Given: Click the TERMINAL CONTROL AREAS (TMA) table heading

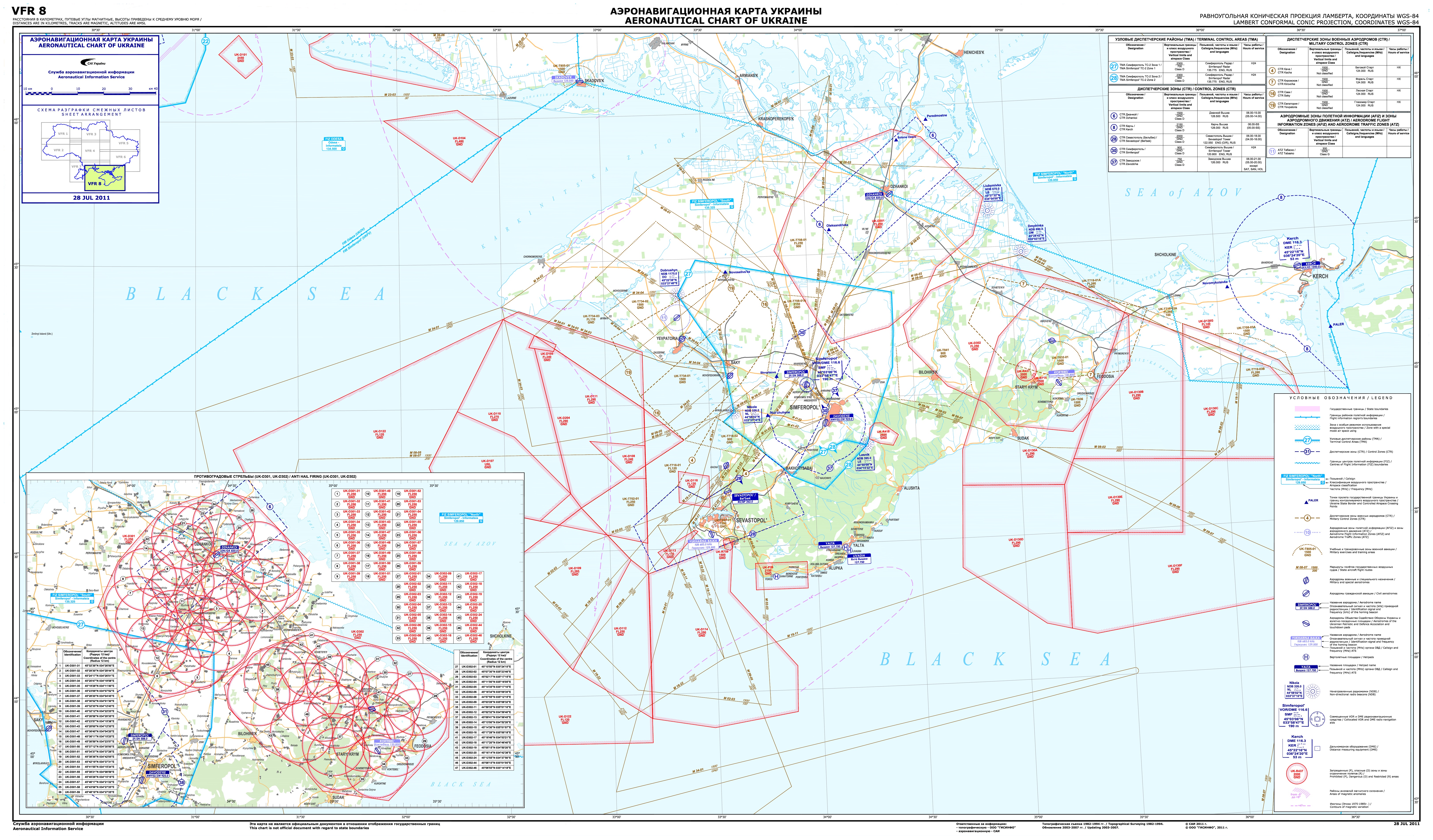Looking at the screenshot, I should tap(1187, 40).
